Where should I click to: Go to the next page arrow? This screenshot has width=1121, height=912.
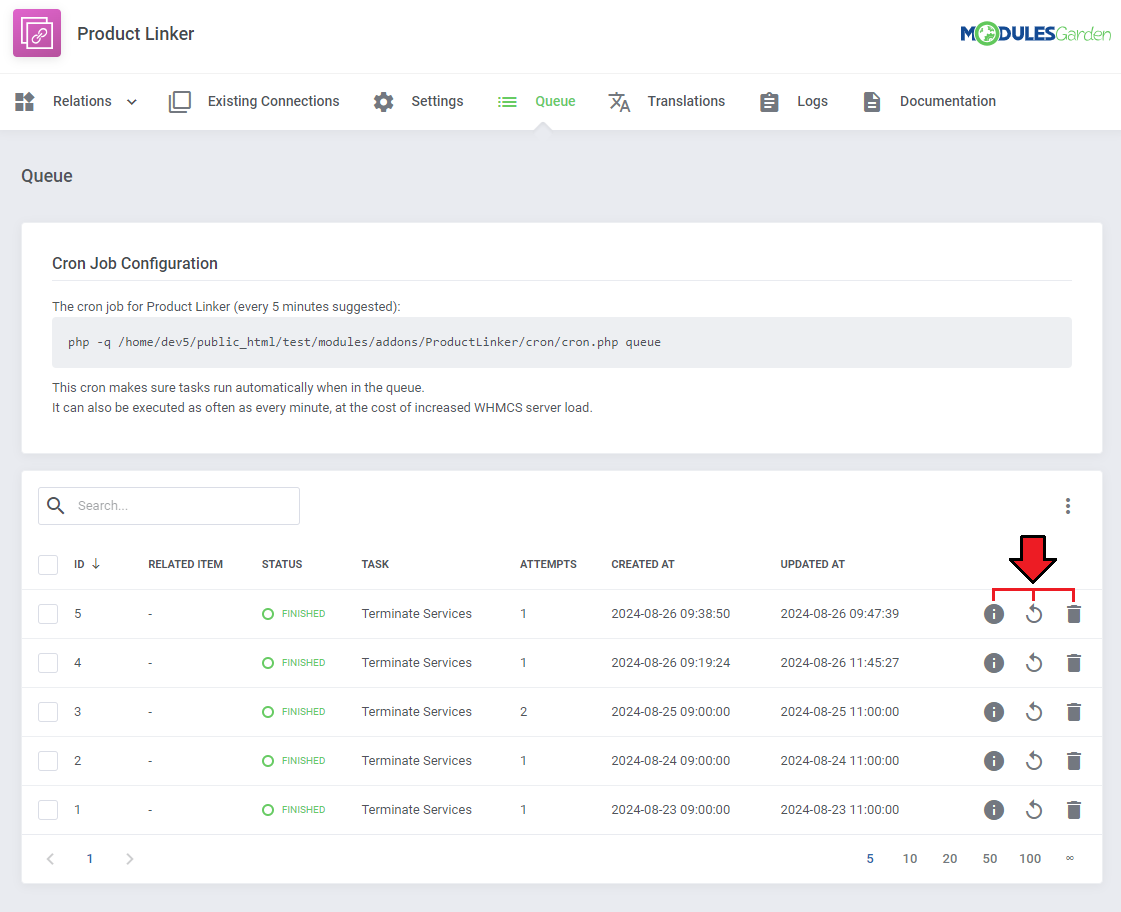click(129, 858)
